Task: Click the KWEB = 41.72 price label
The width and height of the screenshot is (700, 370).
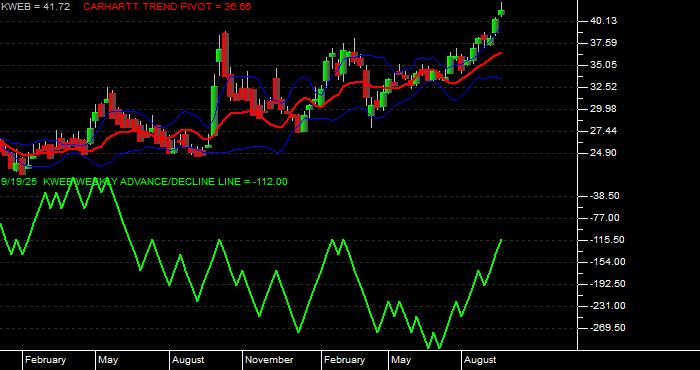Action: tap(35, 7)
